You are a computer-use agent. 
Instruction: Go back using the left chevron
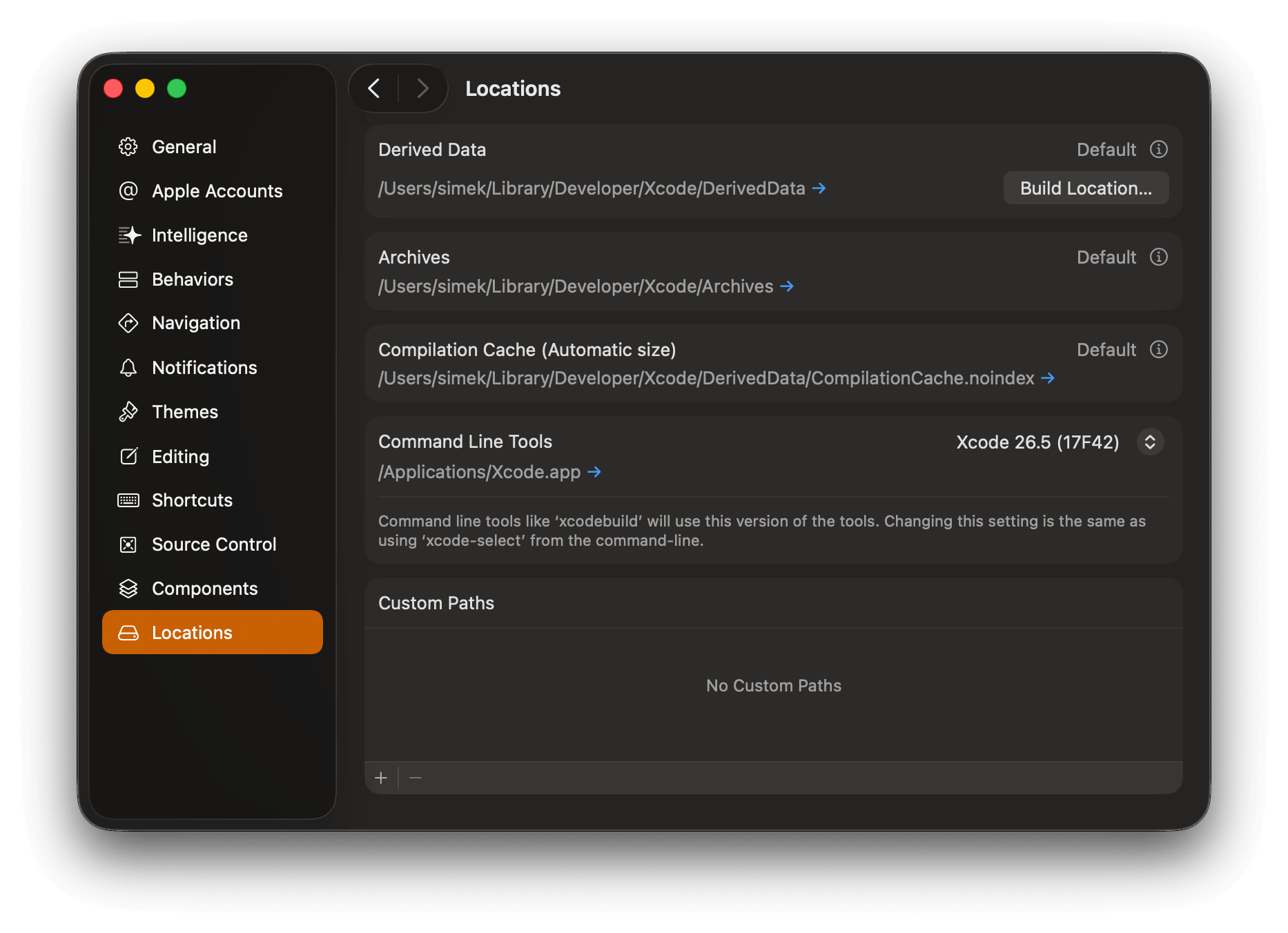374,88
